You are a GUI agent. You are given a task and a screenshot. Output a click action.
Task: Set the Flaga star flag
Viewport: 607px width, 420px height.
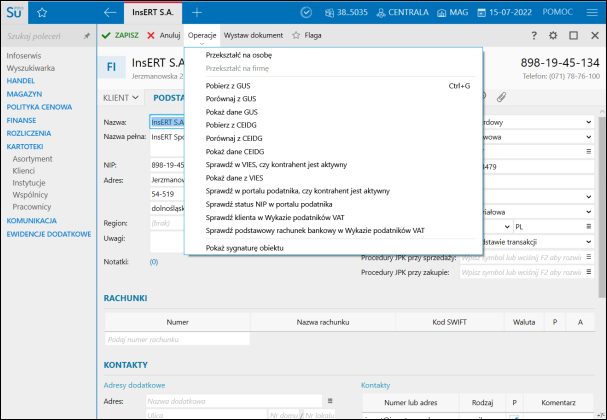click(307, 35)
